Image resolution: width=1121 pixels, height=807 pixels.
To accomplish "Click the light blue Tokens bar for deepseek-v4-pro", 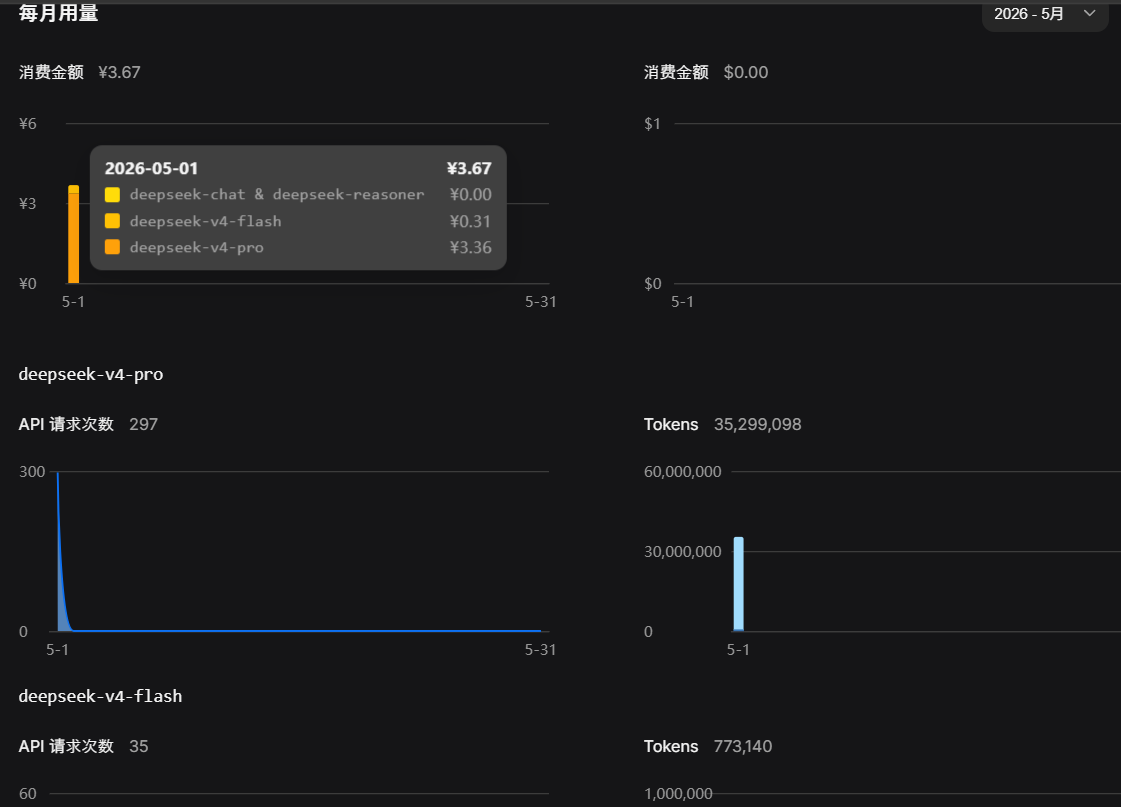I will point(739,584).
